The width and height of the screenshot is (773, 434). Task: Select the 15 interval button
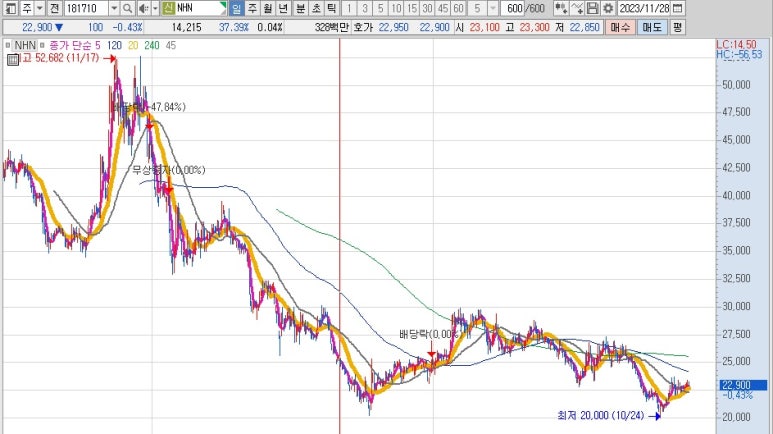tap(412, 8)
